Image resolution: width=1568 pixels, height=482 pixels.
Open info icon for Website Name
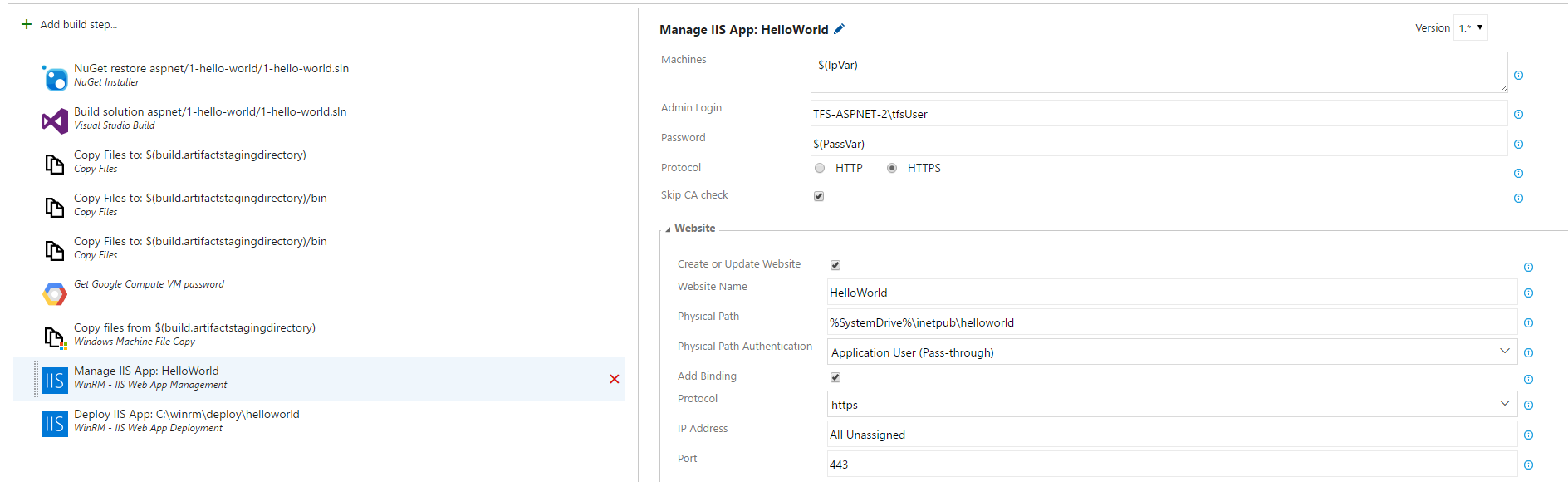tap(1529, 293)
